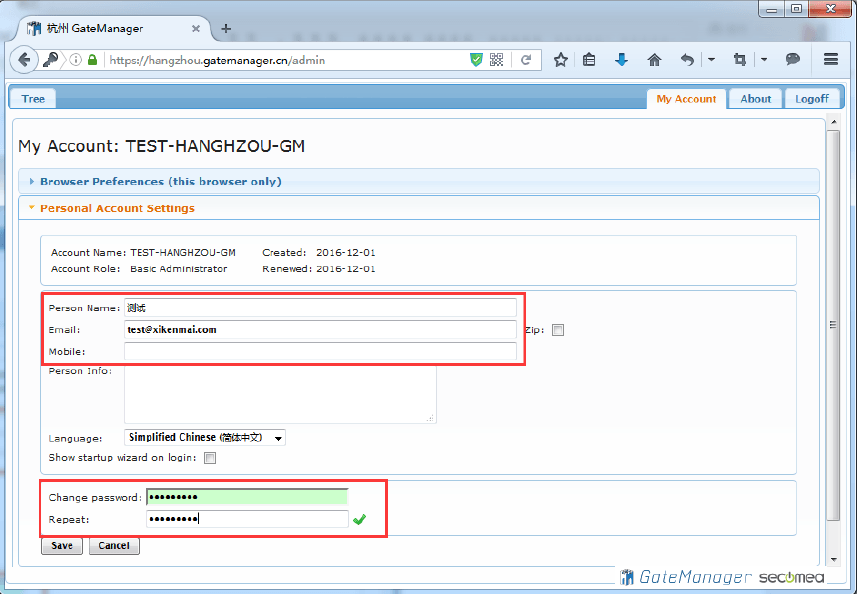
Task: Open a new browser tab with plus
Action: point(226,28)
